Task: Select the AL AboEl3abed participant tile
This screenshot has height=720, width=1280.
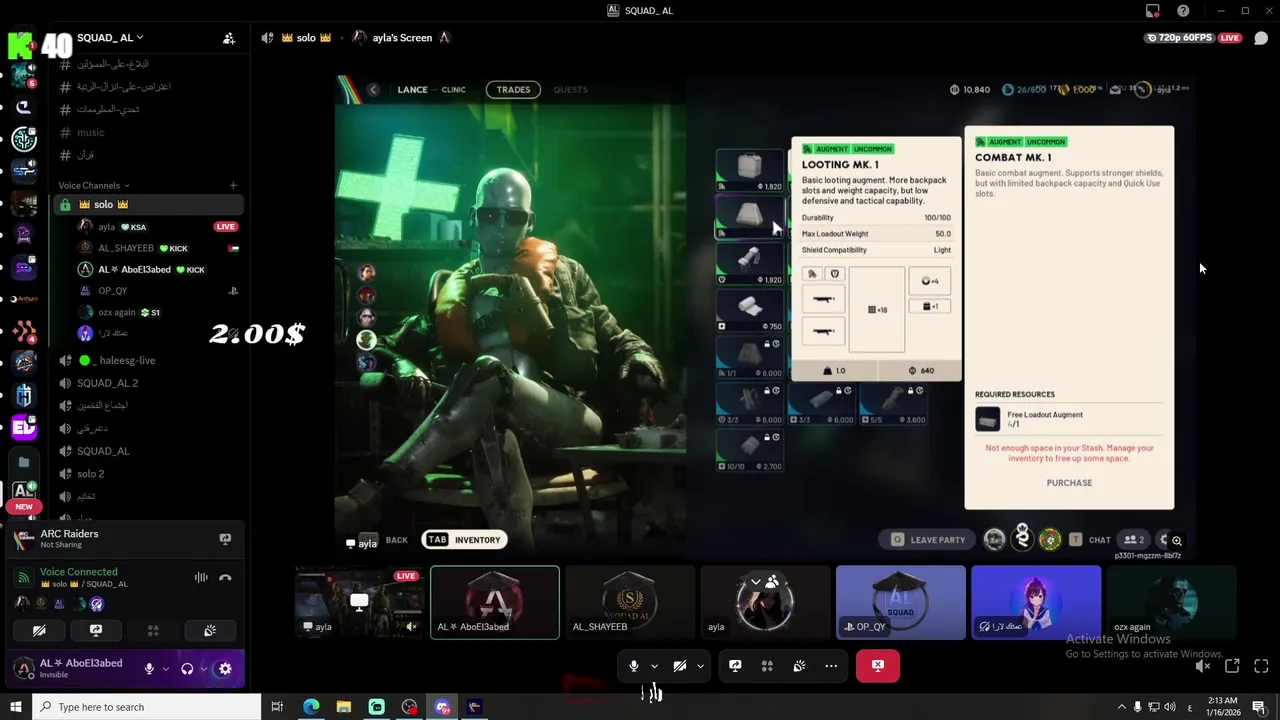Action: [x=495, y=602]
